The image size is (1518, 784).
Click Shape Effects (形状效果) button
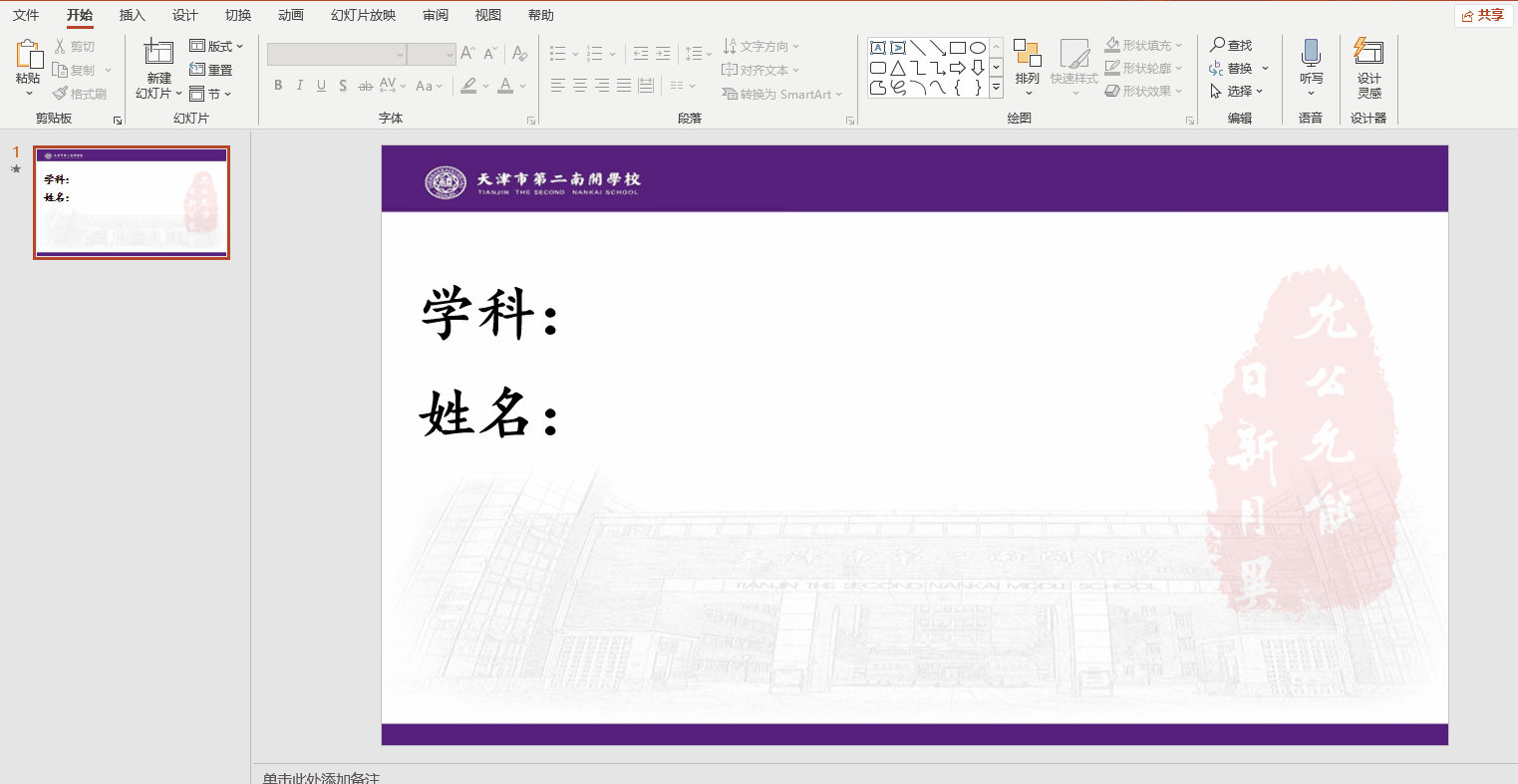point(1143,92)
